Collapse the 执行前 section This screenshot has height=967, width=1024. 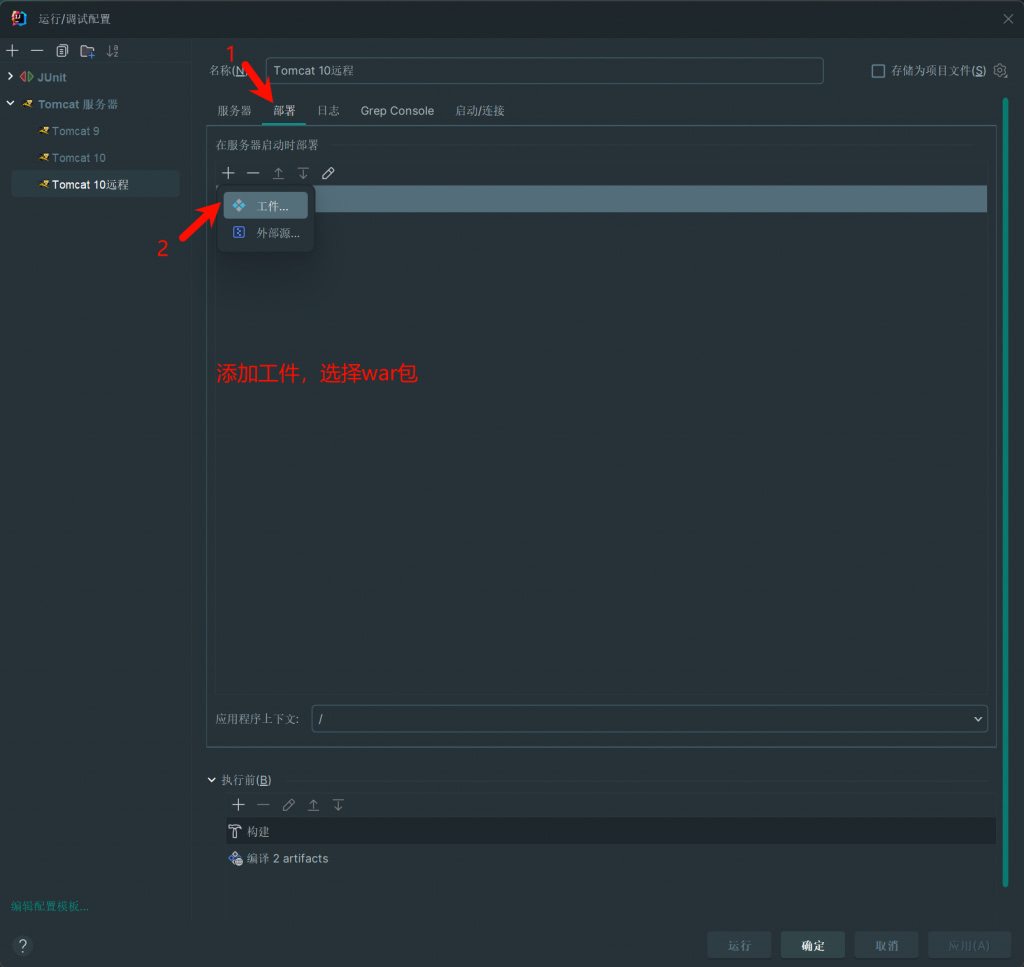212,780
